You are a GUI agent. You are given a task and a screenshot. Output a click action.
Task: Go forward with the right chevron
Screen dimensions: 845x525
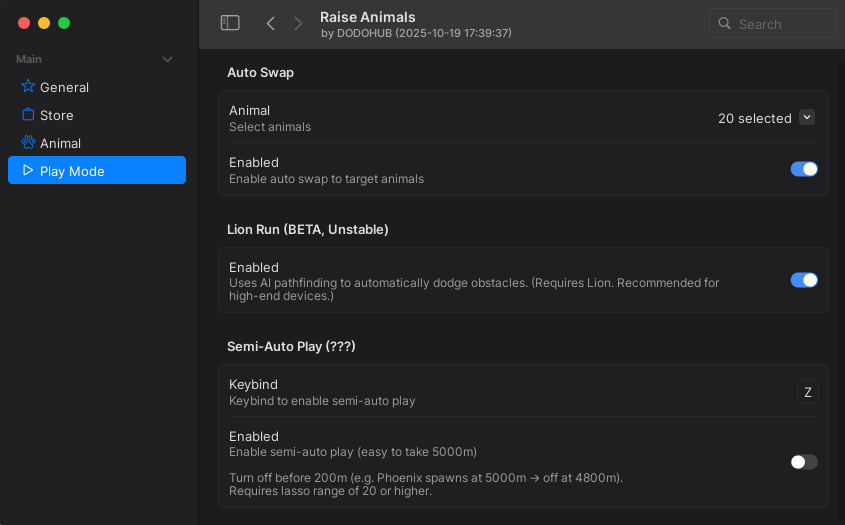tap(298, 23)
